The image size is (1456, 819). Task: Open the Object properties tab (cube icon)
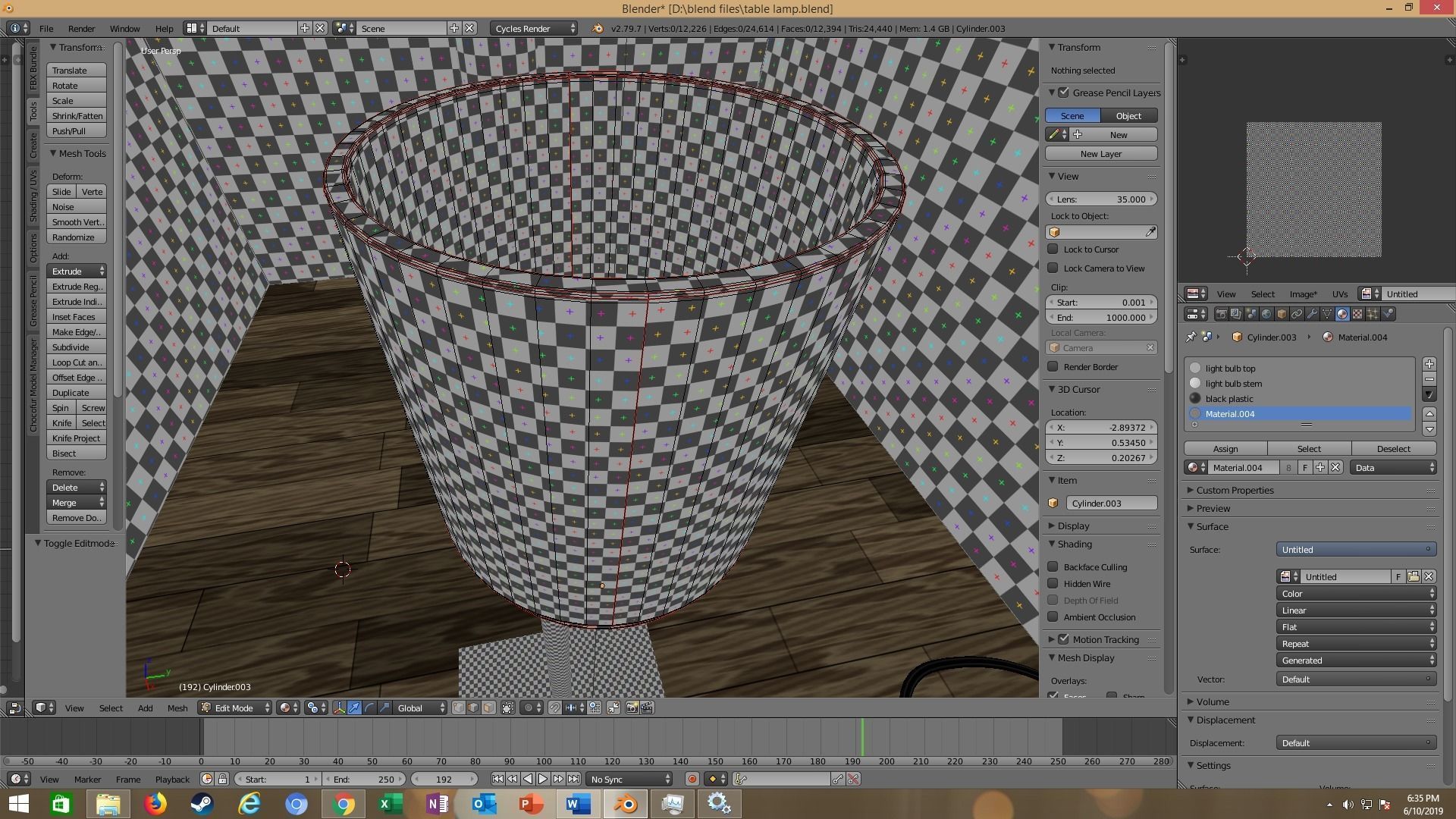pos(1282,314)
